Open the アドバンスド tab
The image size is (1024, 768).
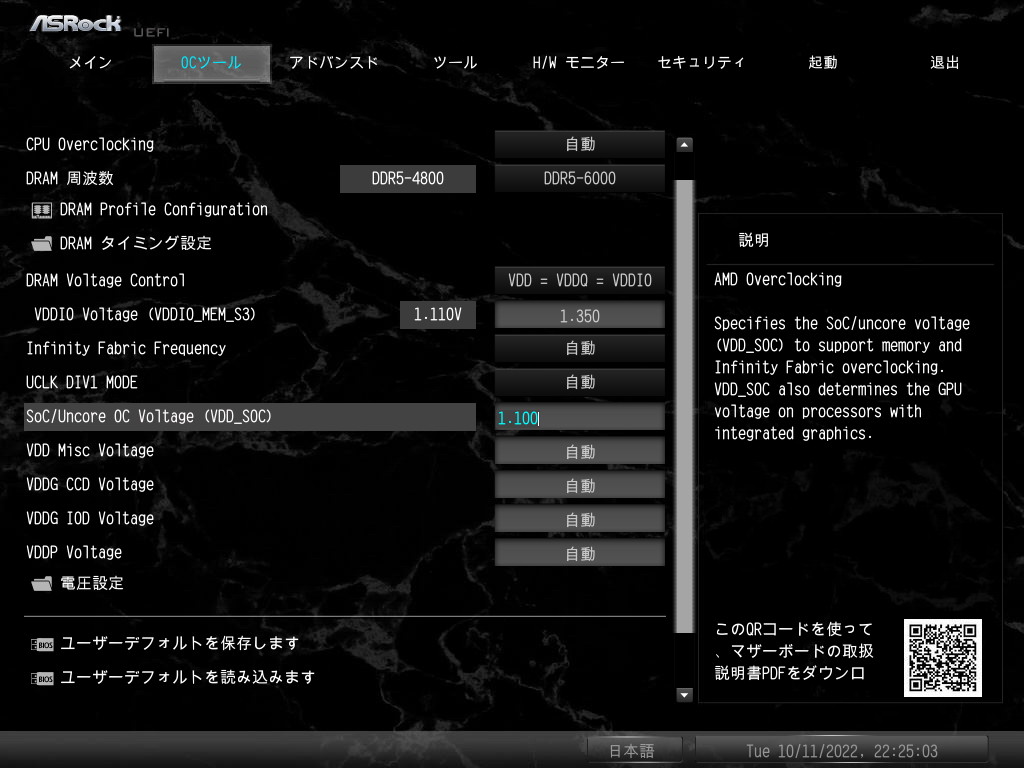click(x=334, y=63)
